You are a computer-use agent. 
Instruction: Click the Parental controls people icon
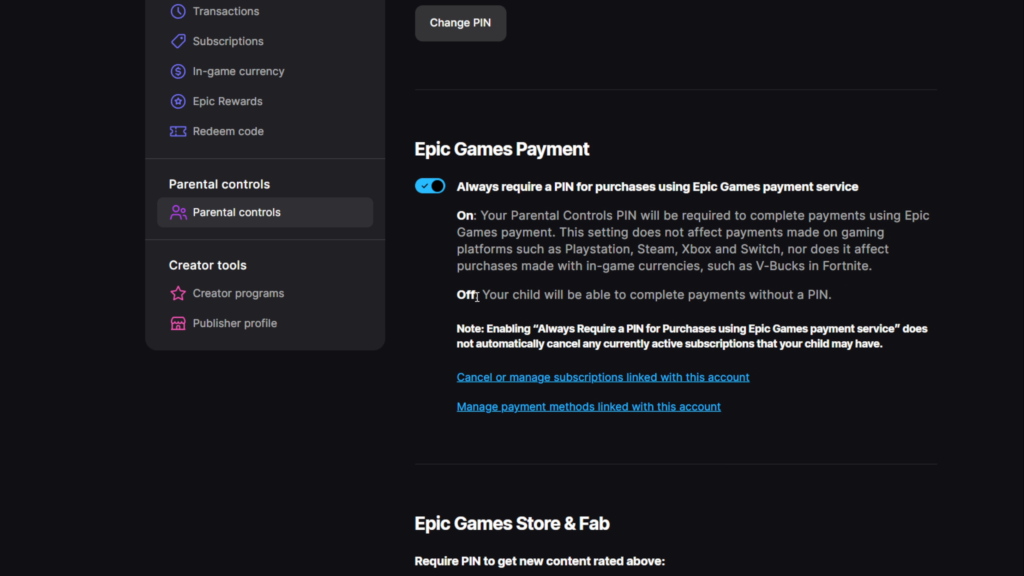click(x=178, y=212)
